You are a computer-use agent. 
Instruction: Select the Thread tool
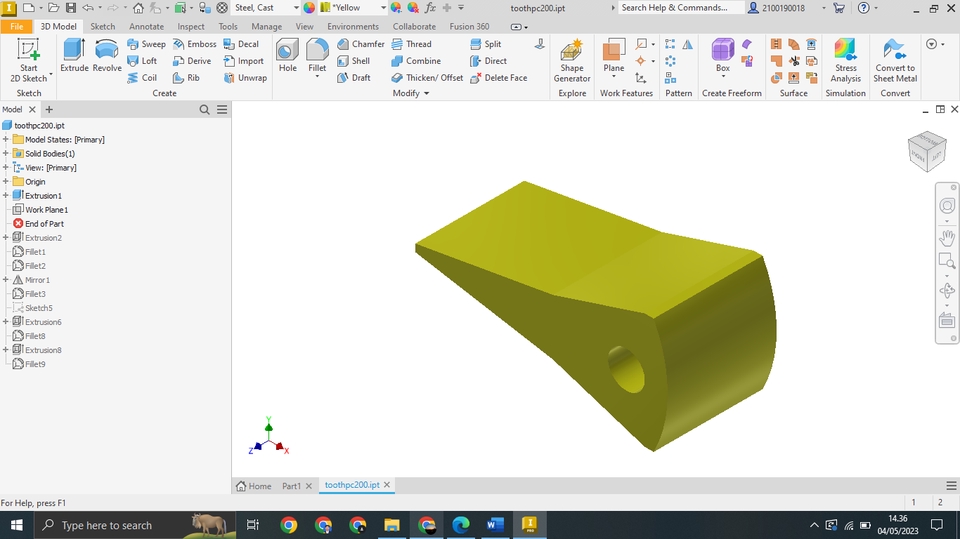pyautogui.click(x=411, y=44)
